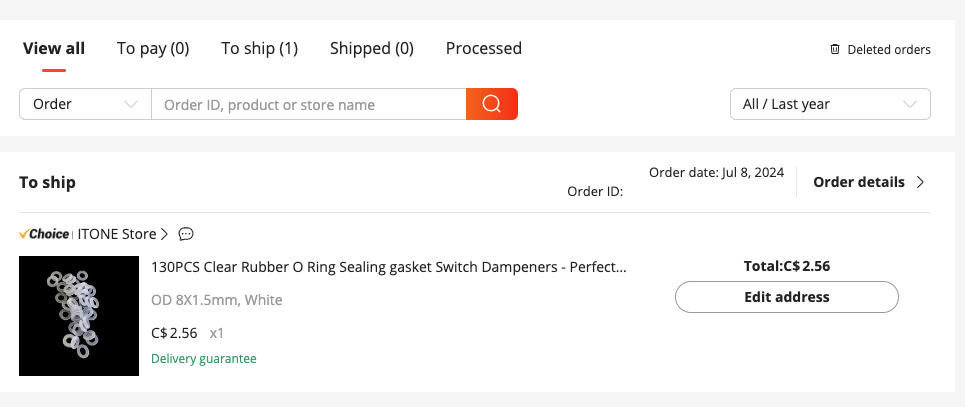Select the To pay (0) tab
The height and width of the screenshot is (407, 965).
[x=153, y=48]
